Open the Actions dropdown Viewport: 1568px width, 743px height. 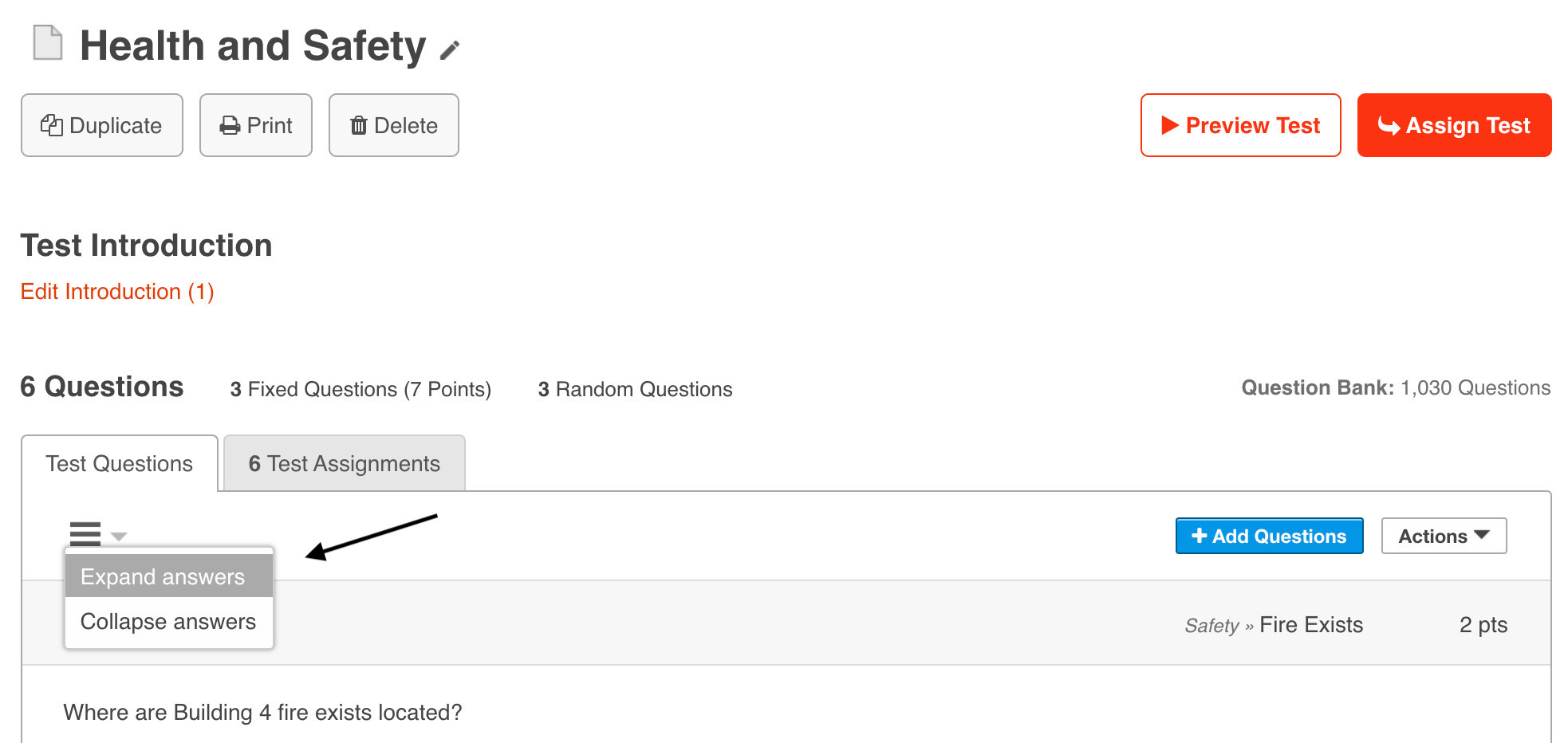click(x=1444, y=537)
